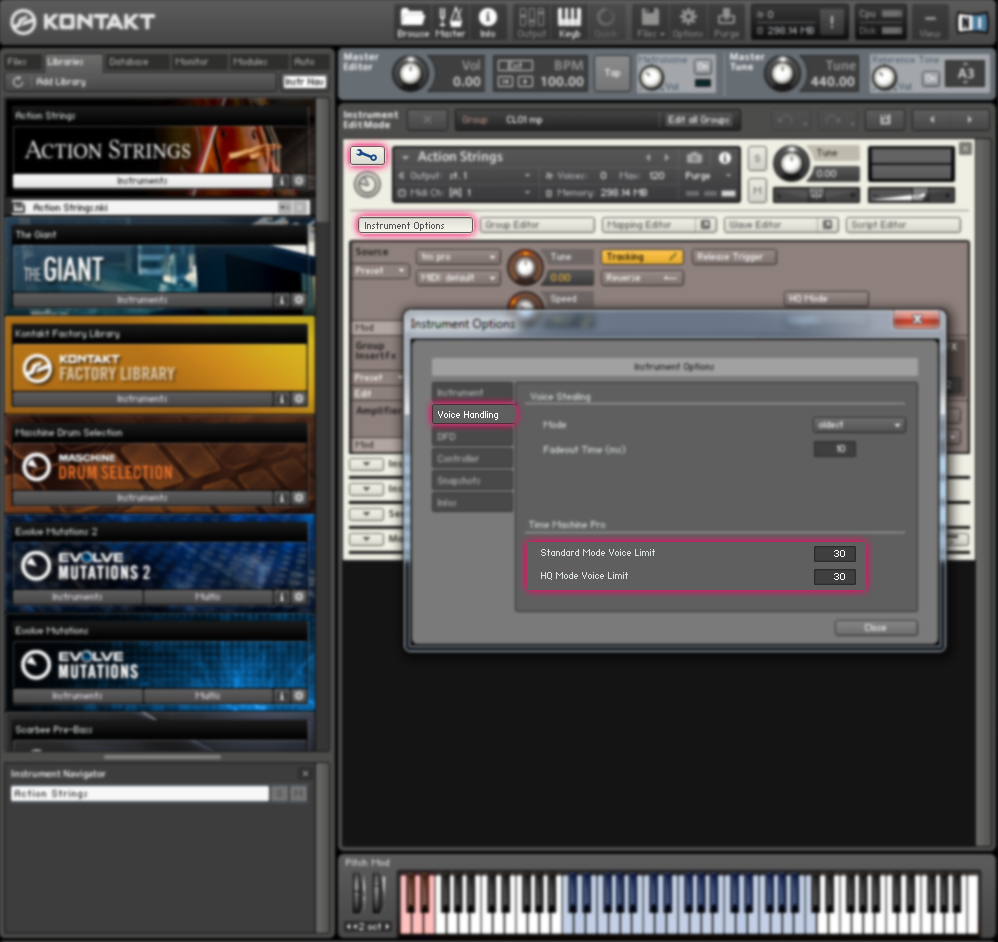Click the Master Editor Vol knob

[408, 73]
